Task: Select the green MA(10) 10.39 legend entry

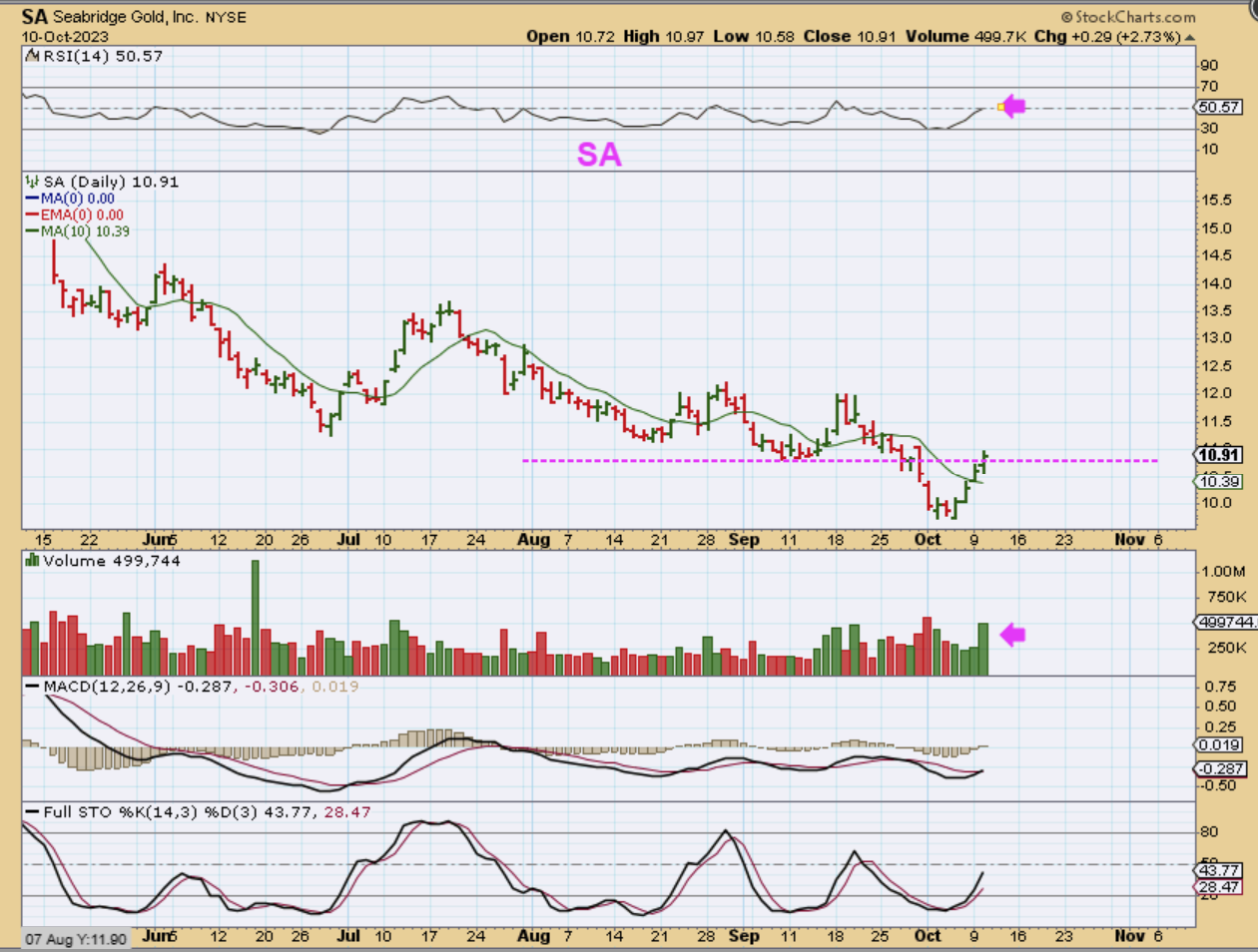Action: click(x=84, y=232)
